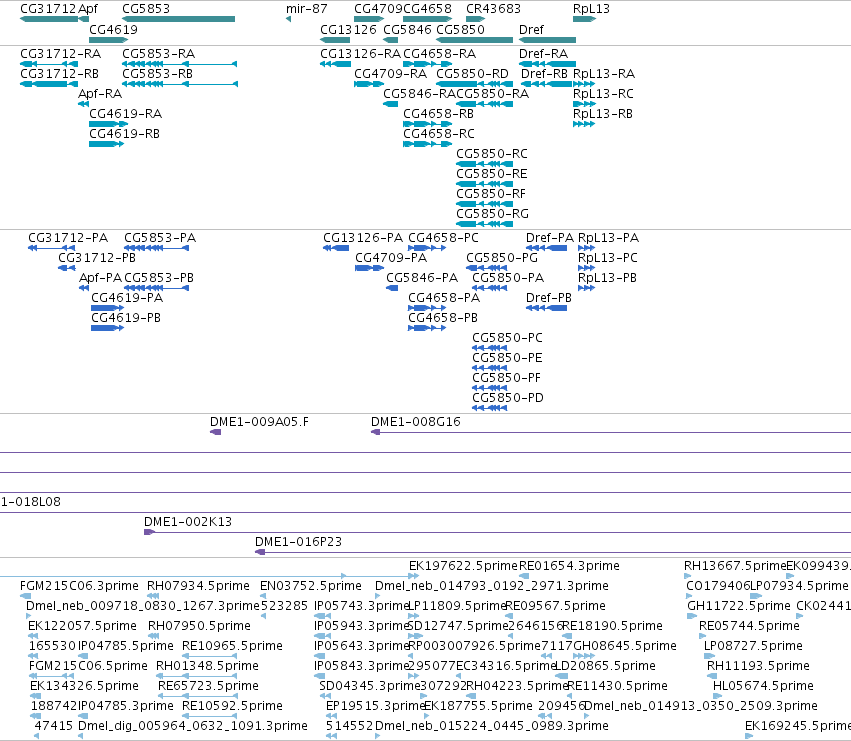
Task: Select the Apf-RA transcript label
Action: [x=100, y=93]
